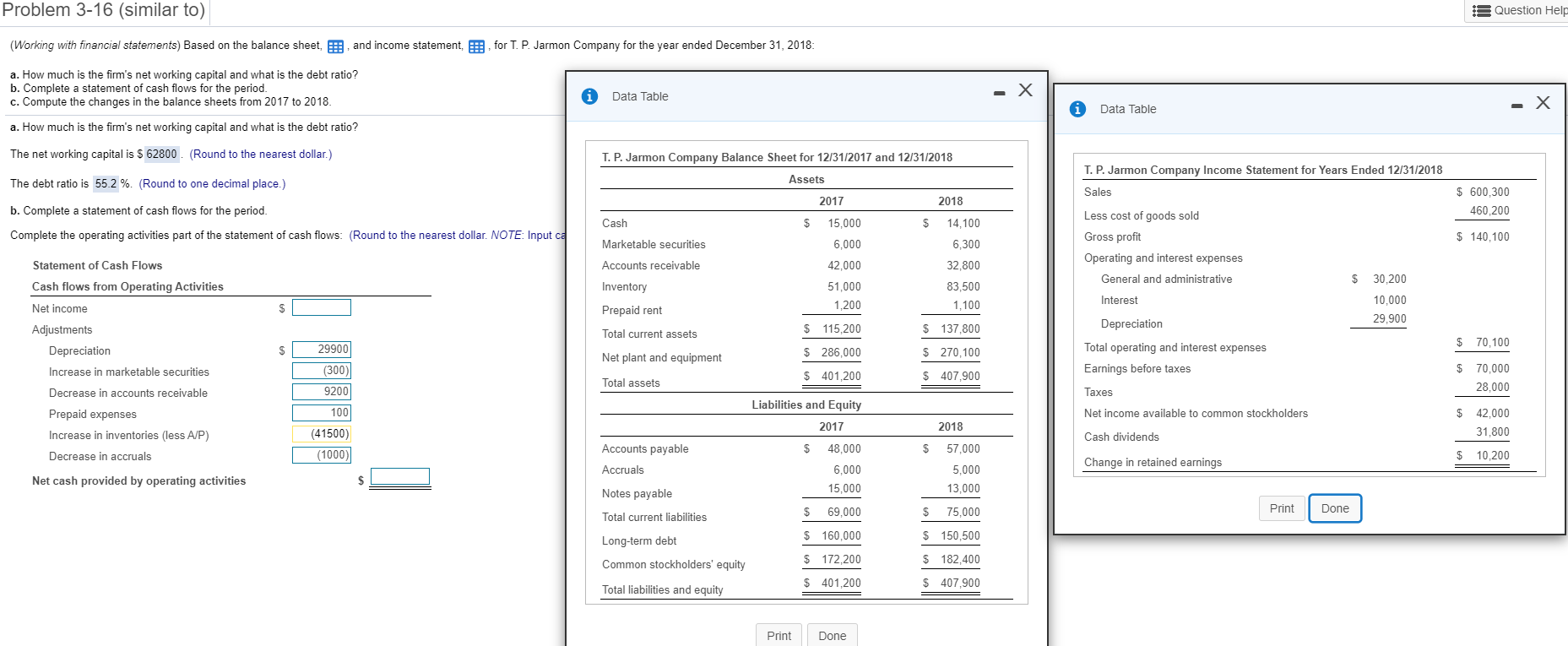Click the Problem 3-16 title
The image size is (1568, 646).
click(x=103, y=10)
